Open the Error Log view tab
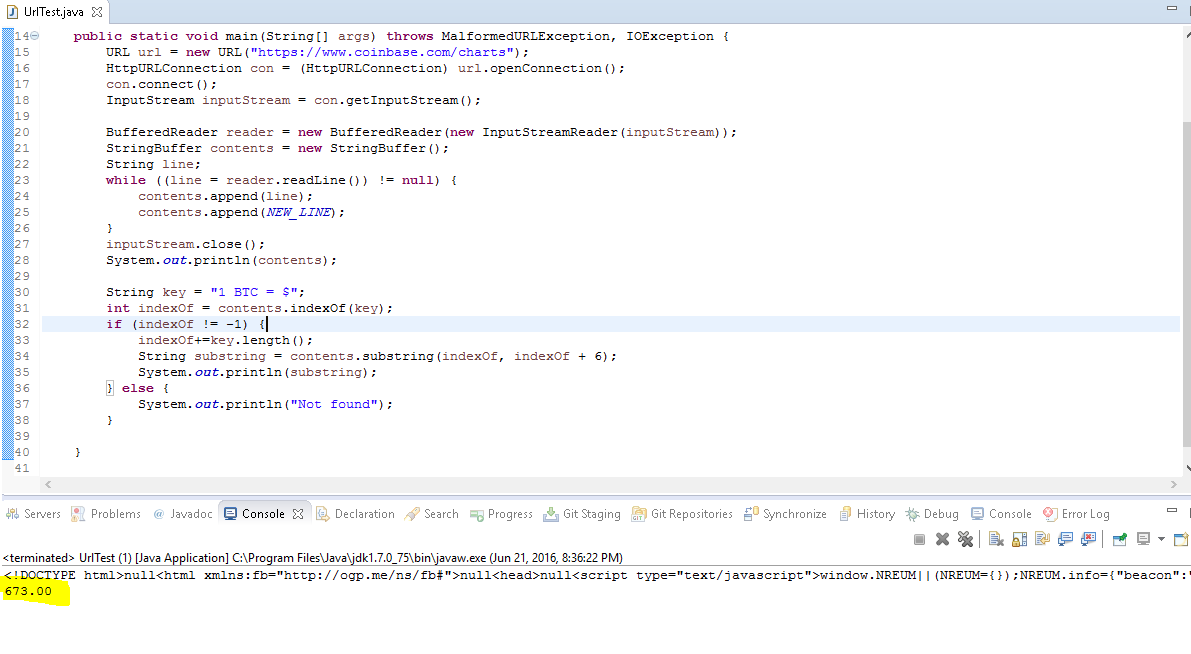The width and height of the screenshot is (1191, 654). [x=1076, y=514]
